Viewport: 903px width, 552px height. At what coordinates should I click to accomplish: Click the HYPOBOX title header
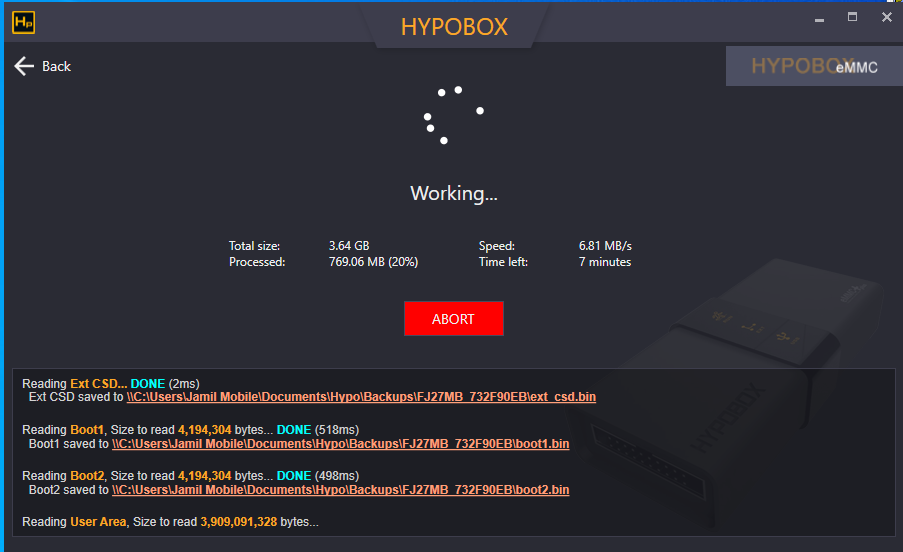coord(454,26)
